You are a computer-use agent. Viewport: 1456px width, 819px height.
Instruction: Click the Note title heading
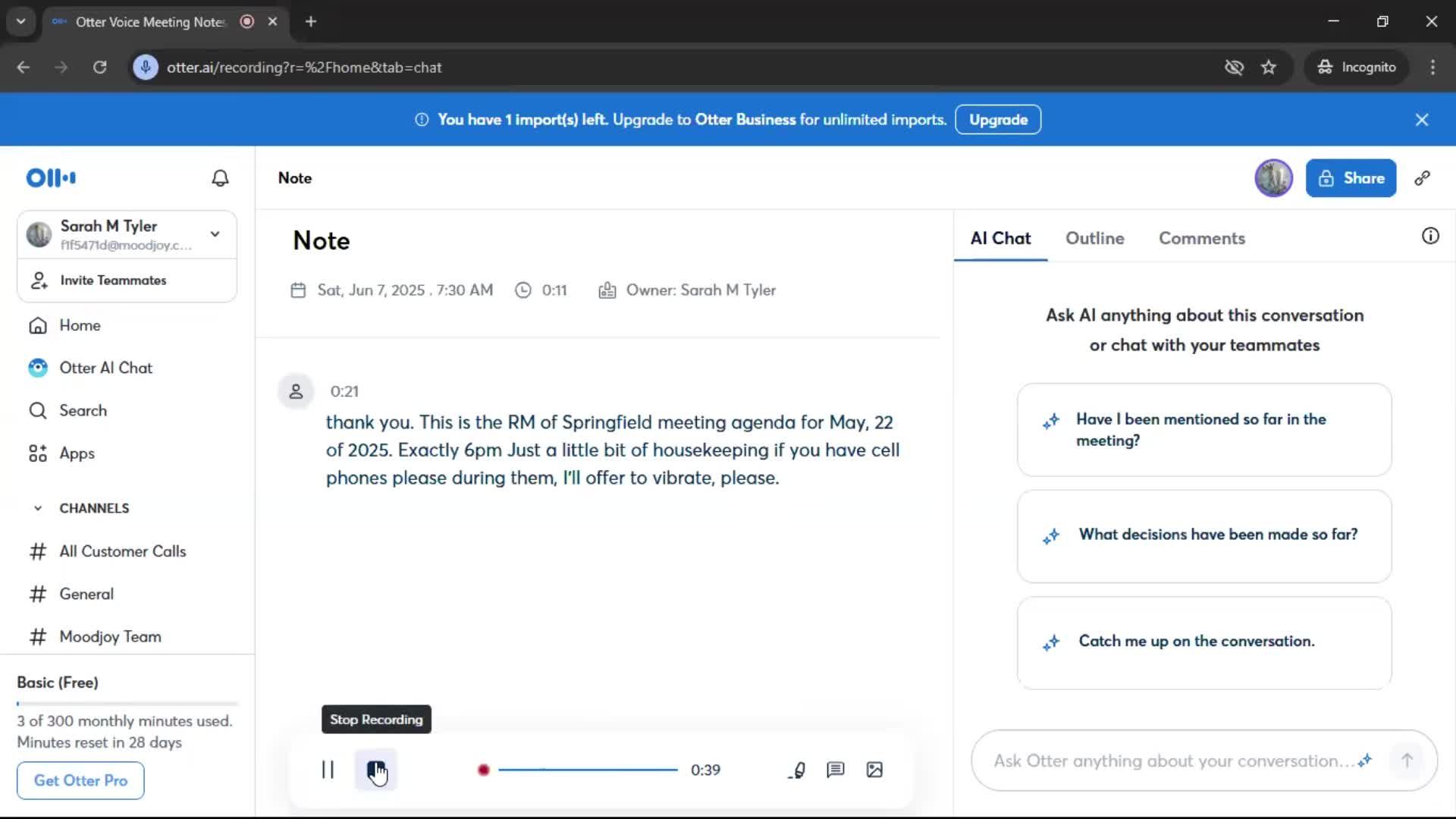coord(322,240)
